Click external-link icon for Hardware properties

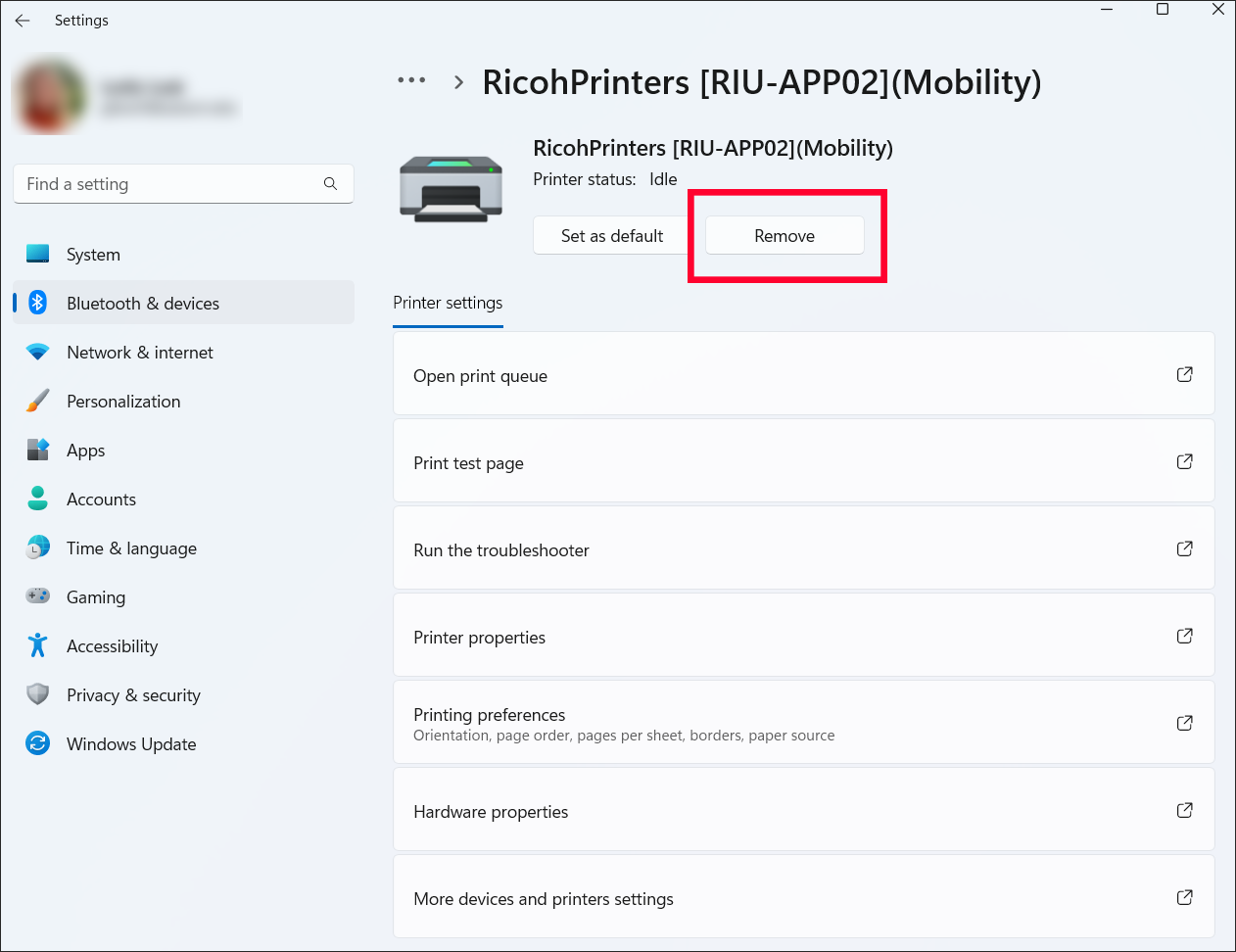tap(1185, 810)
